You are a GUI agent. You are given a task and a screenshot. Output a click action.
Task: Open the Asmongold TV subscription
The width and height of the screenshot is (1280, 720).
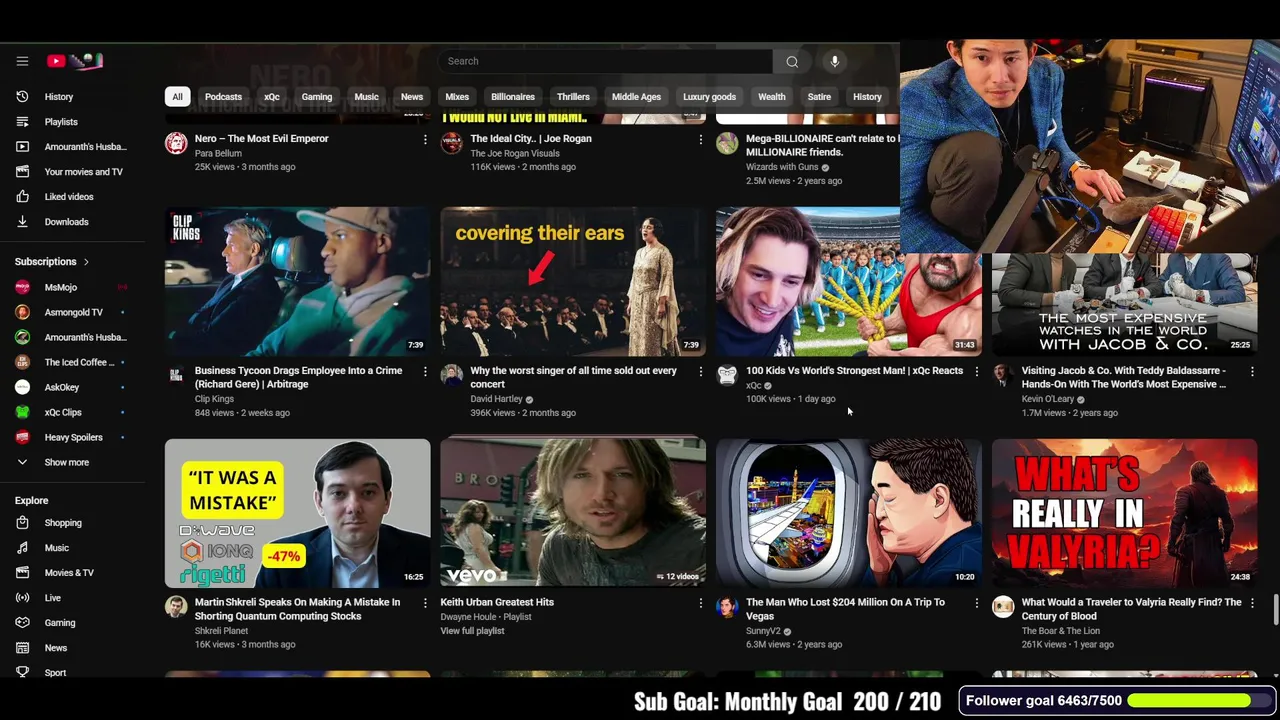click(x=72, y=312)
